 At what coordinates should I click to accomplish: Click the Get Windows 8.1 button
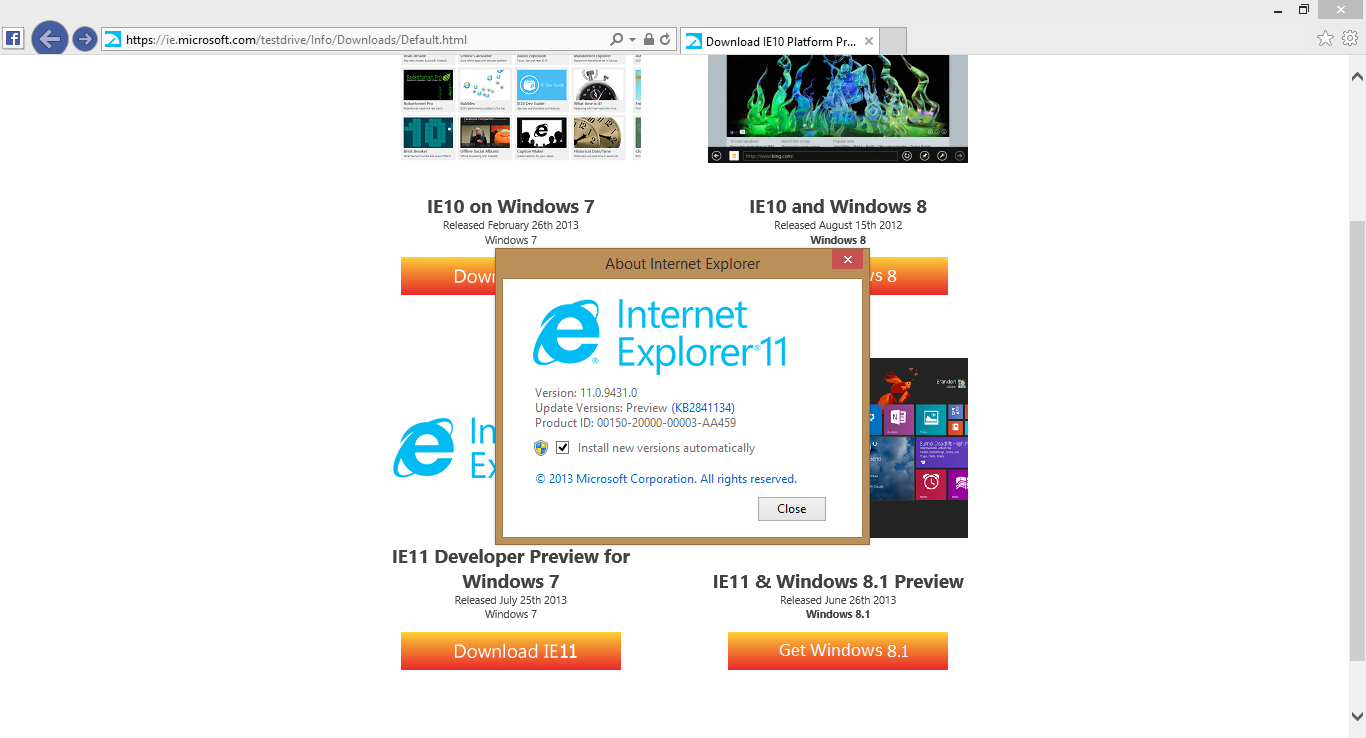(838, 651)
